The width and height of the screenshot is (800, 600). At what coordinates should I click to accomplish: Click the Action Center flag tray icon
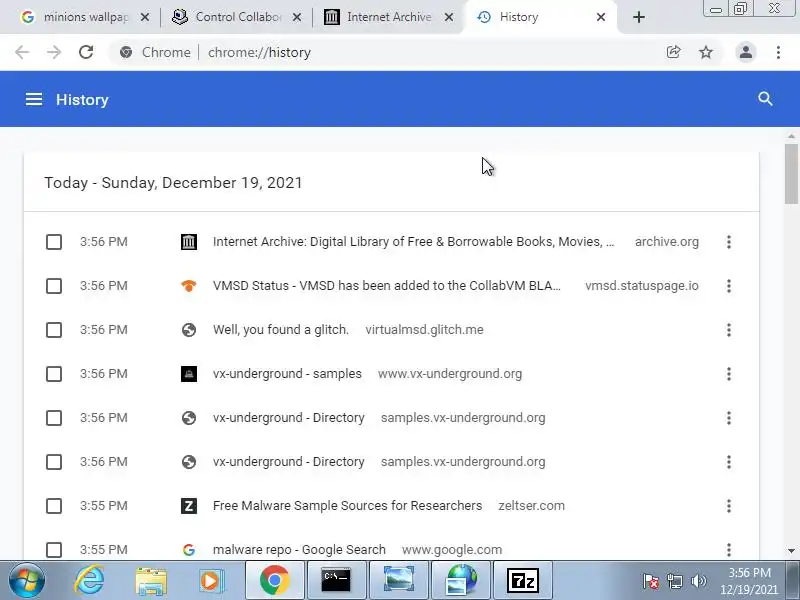tap(651, 581)
